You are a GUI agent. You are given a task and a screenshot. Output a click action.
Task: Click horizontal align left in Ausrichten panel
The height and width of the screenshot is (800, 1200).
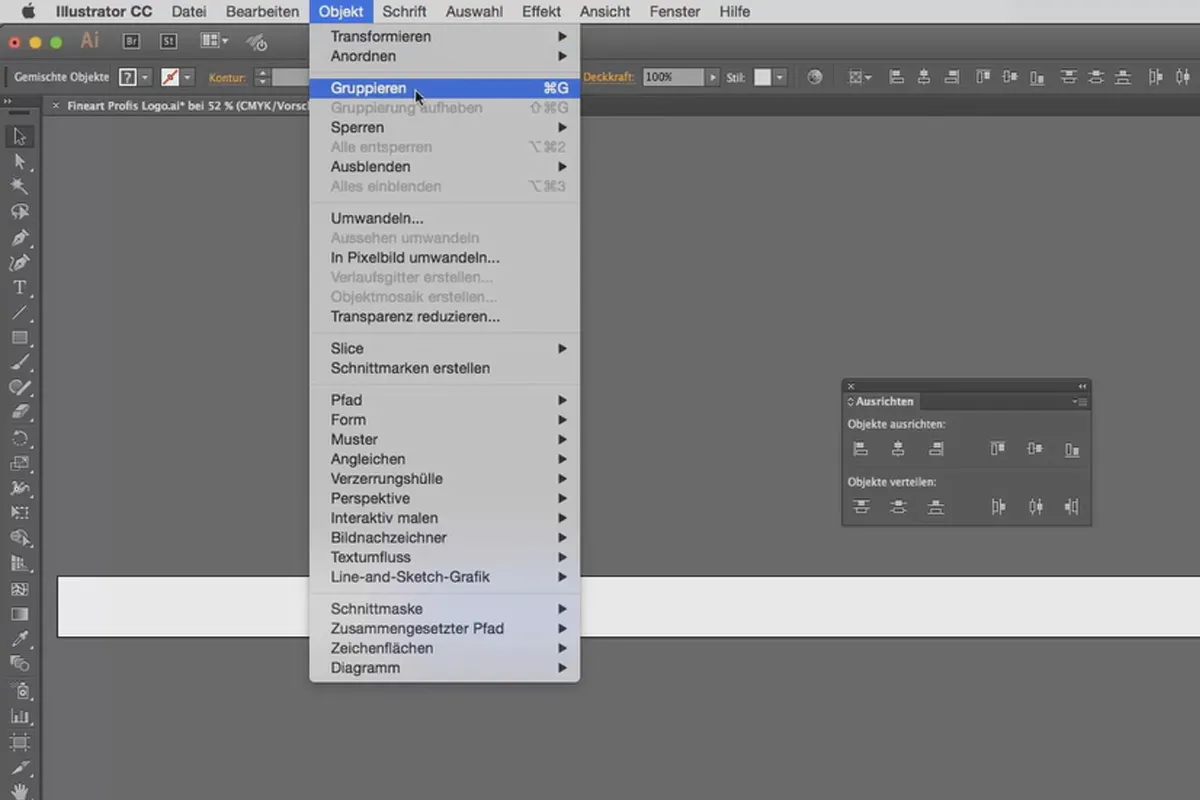(x=861, y=449)
